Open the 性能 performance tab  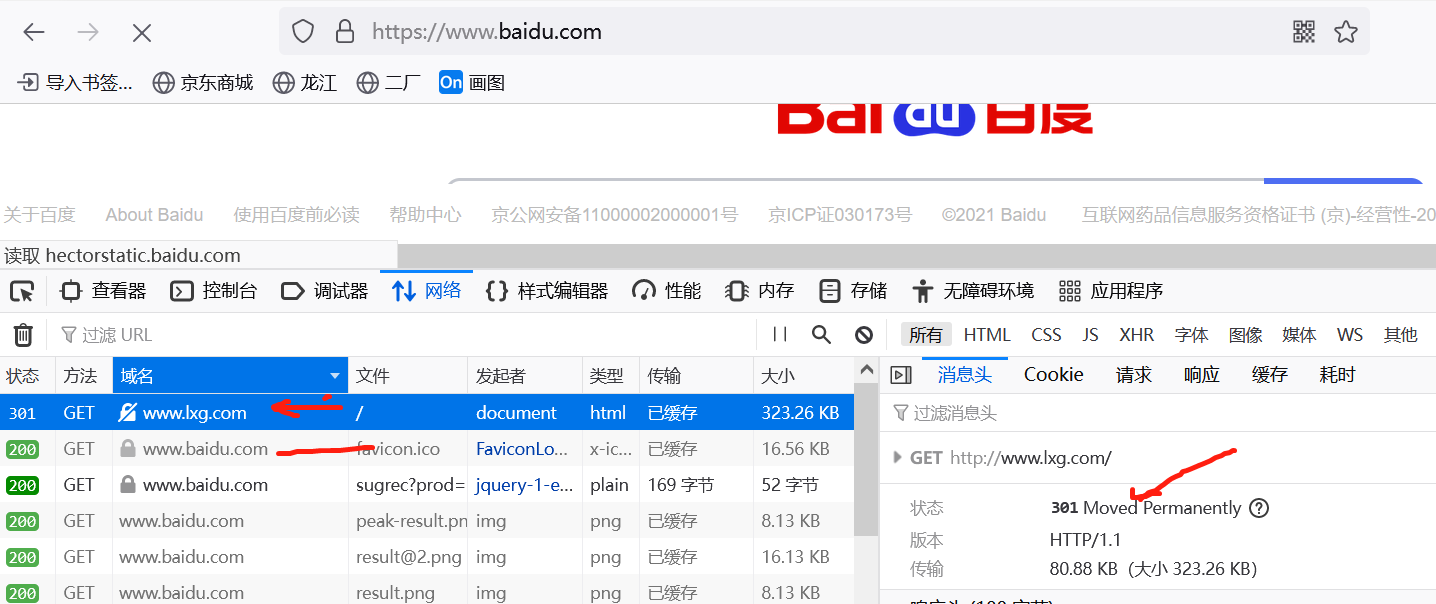666,291
